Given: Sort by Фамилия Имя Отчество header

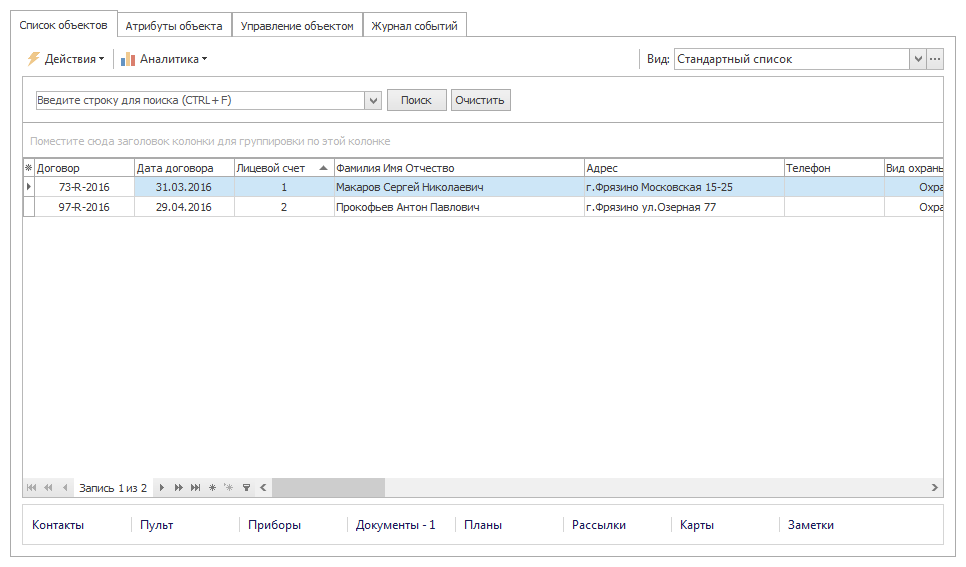Looking at the screenshot, I should click(x=459, y=168).
